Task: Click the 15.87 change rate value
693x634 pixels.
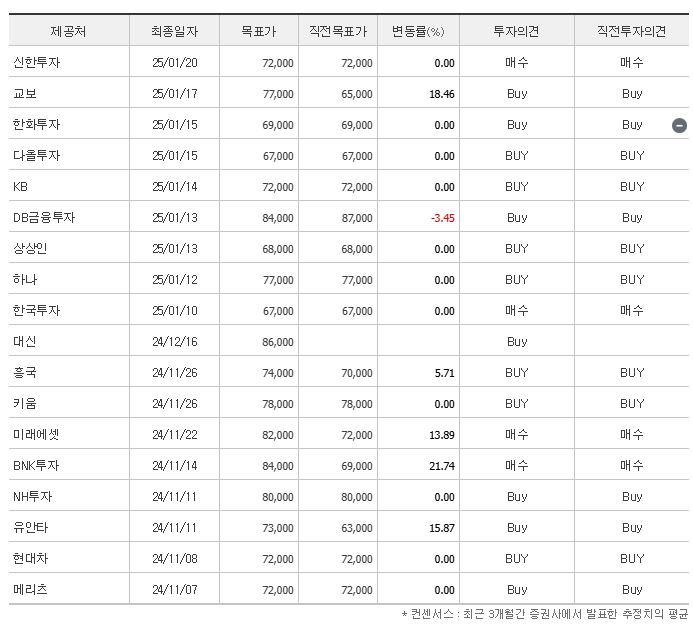Action: [x=442, y=528]
